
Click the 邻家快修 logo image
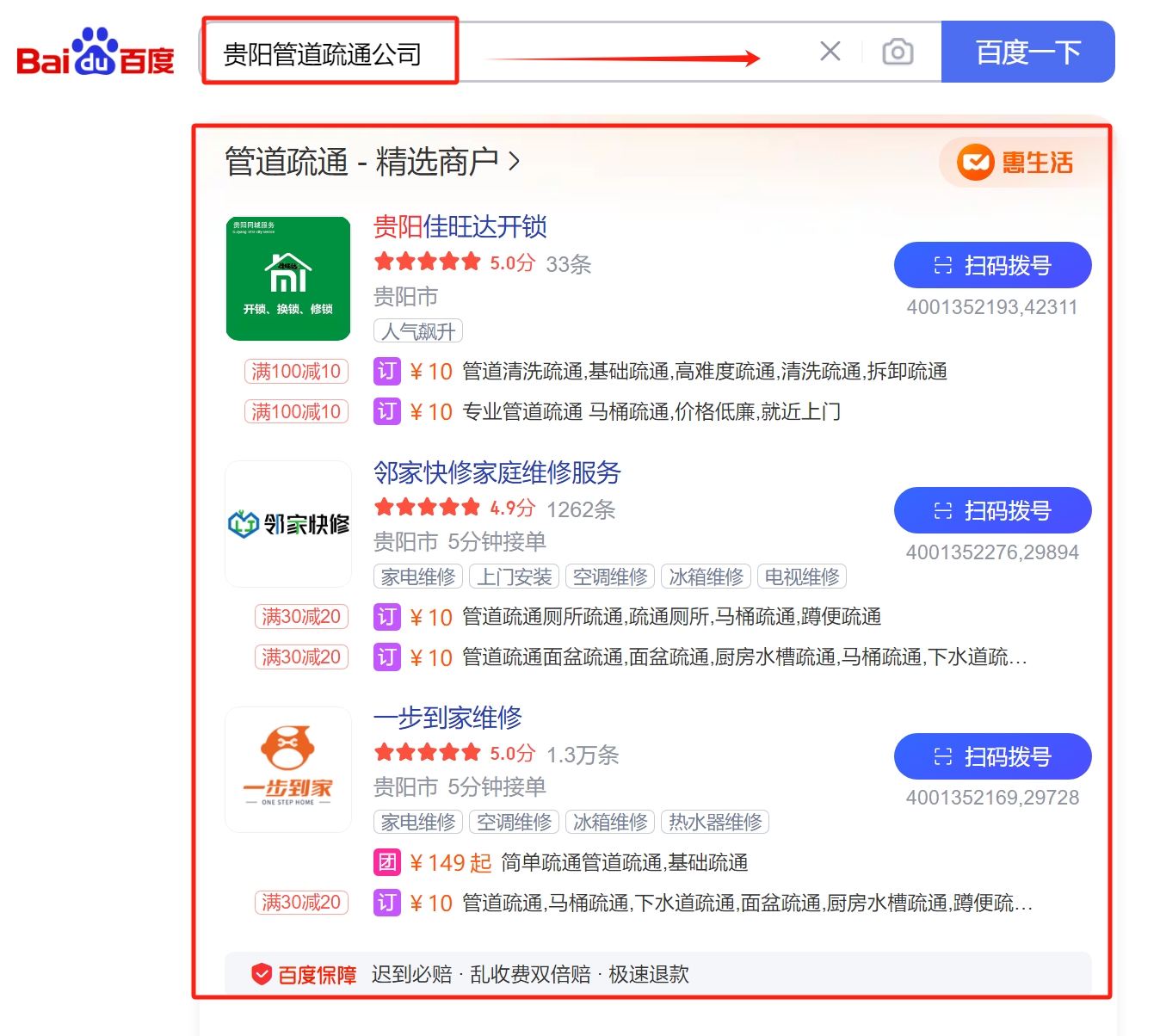pyautogui.click(x=288, y=523)
